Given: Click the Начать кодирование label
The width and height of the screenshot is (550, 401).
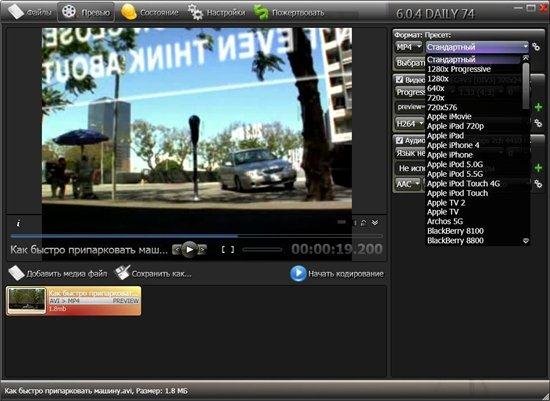Looking at the screenshot, I should coord(346,274).
